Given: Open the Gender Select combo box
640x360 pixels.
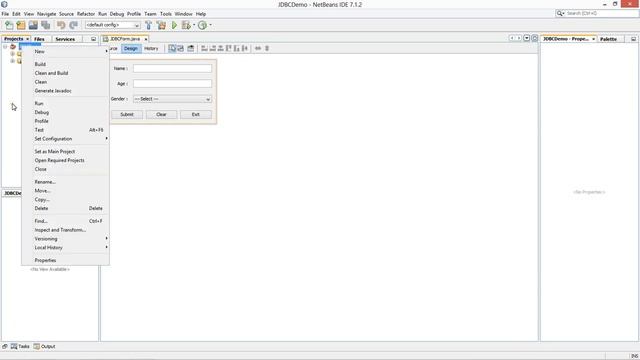Looking at the screenshot, I should pos(172,99).
